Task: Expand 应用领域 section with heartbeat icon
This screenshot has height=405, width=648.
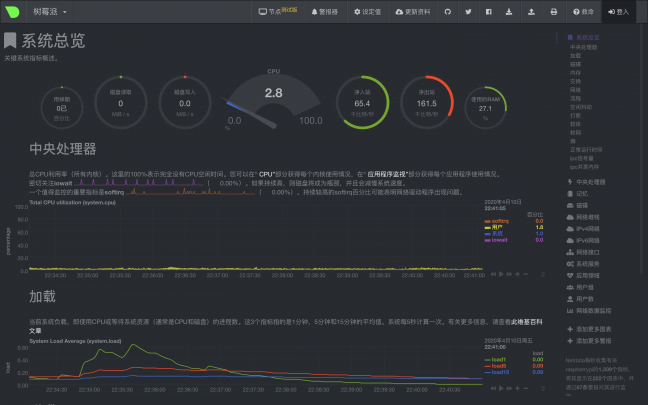Action: coord(583,275)
